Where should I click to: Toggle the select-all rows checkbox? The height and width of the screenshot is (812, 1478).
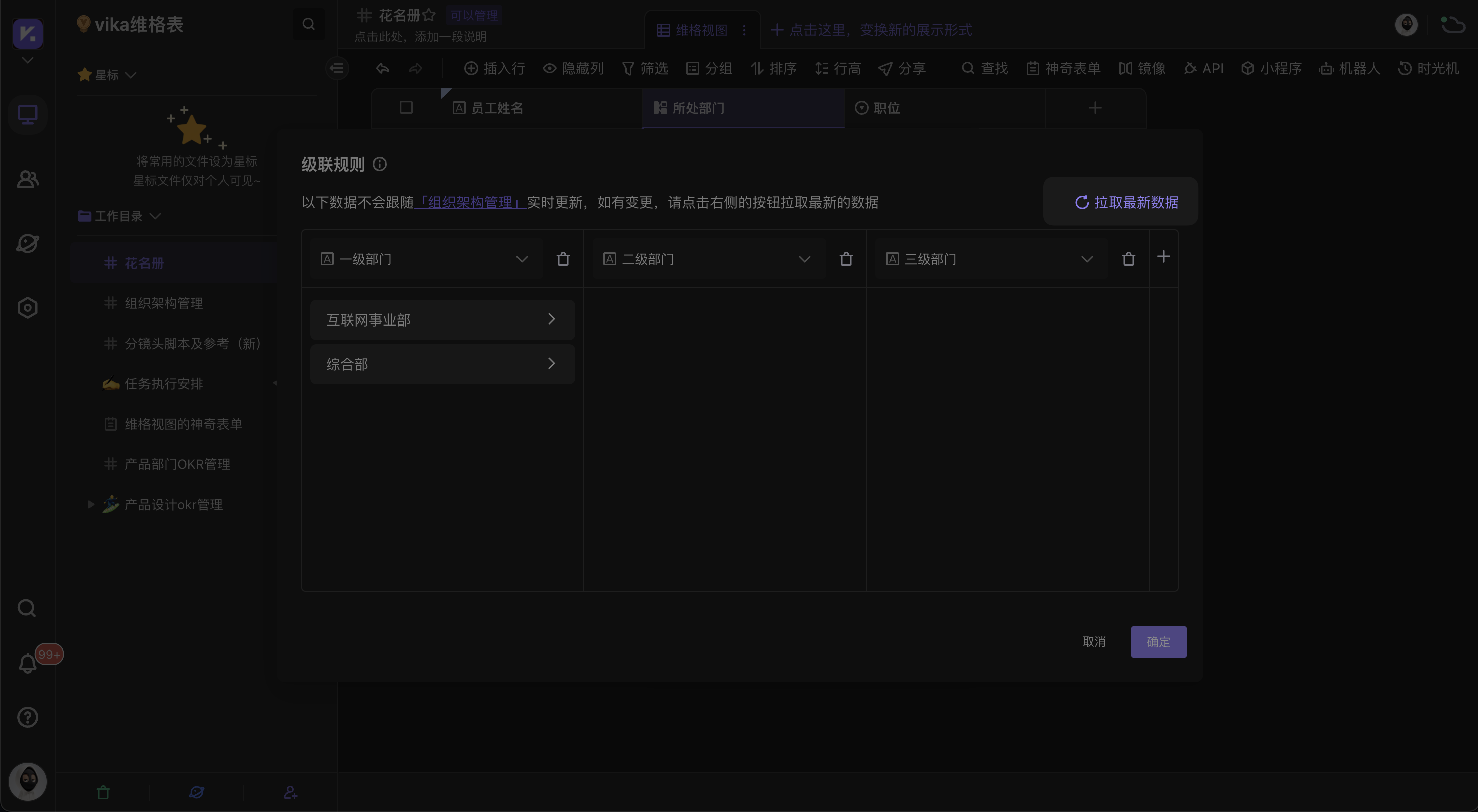406,108
